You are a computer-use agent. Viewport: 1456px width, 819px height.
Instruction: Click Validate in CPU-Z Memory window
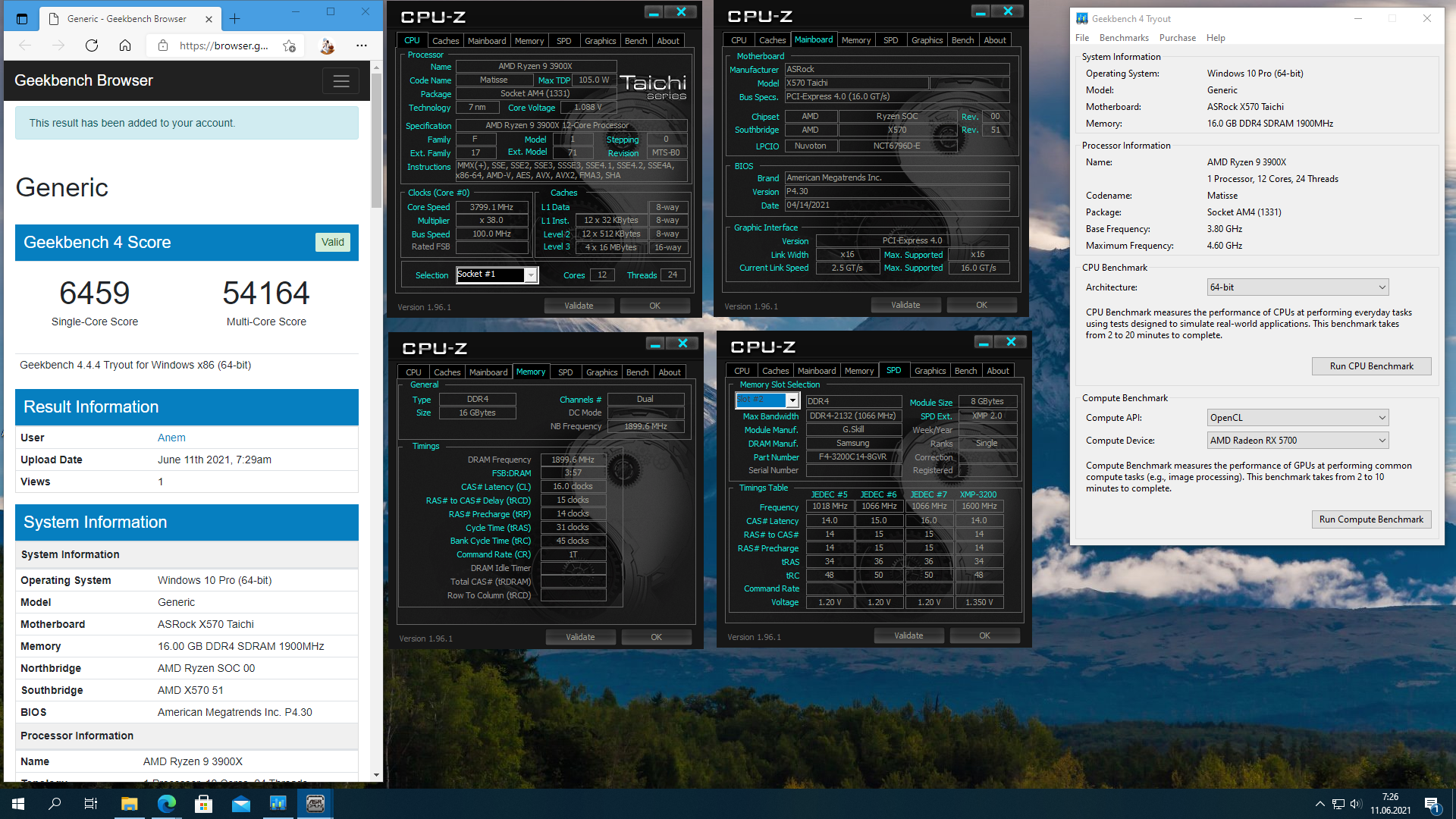580,637
